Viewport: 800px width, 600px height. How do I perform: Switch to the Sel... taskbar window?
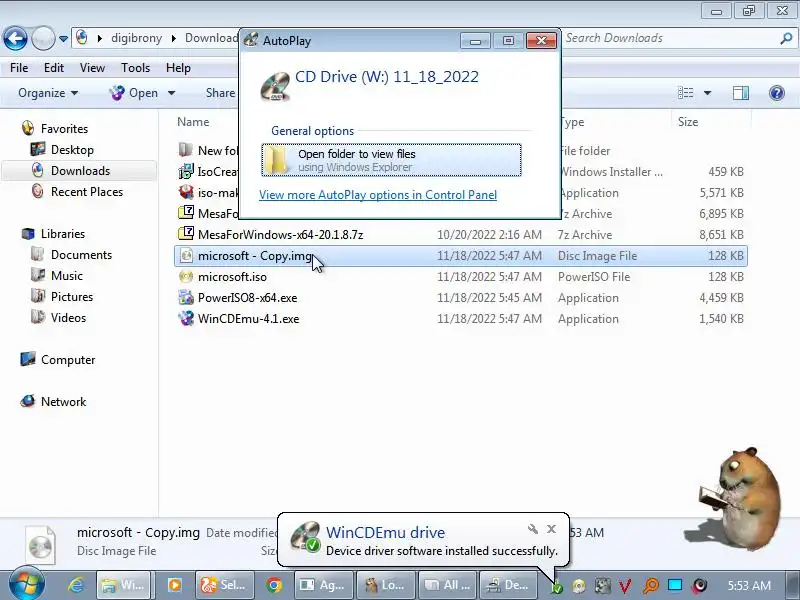tap(224, 585)
